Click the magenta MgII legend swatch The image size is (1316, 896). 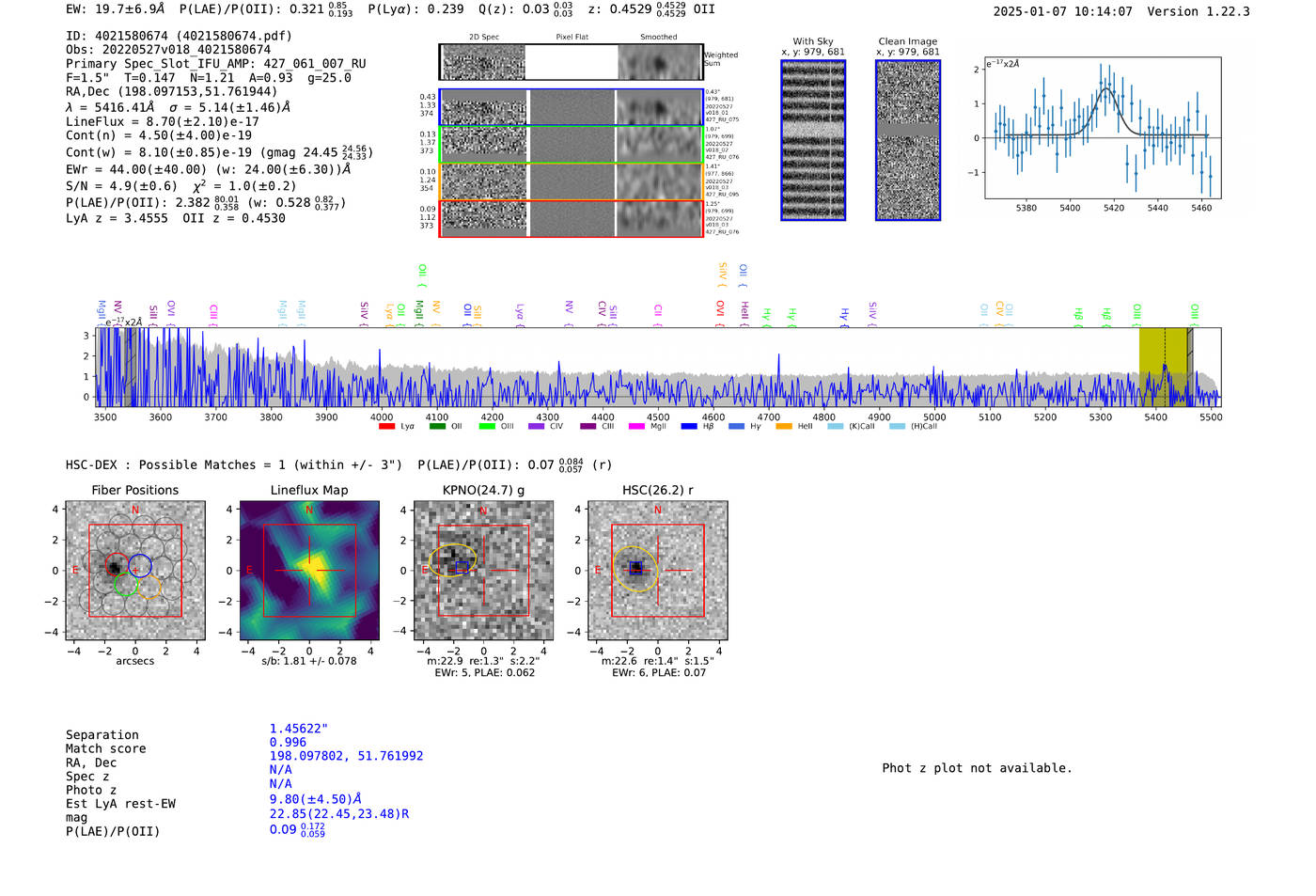[636, 427]
